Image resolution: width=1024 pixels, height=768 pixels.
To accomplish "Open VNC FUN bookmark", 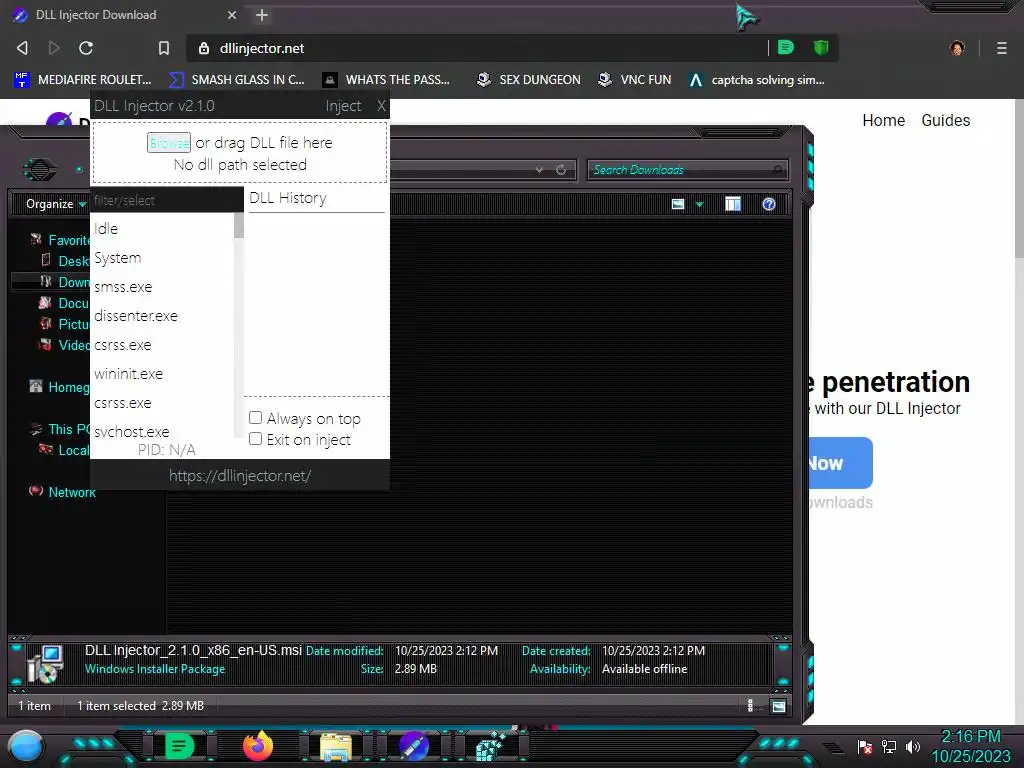I will [x=635, y=80].
